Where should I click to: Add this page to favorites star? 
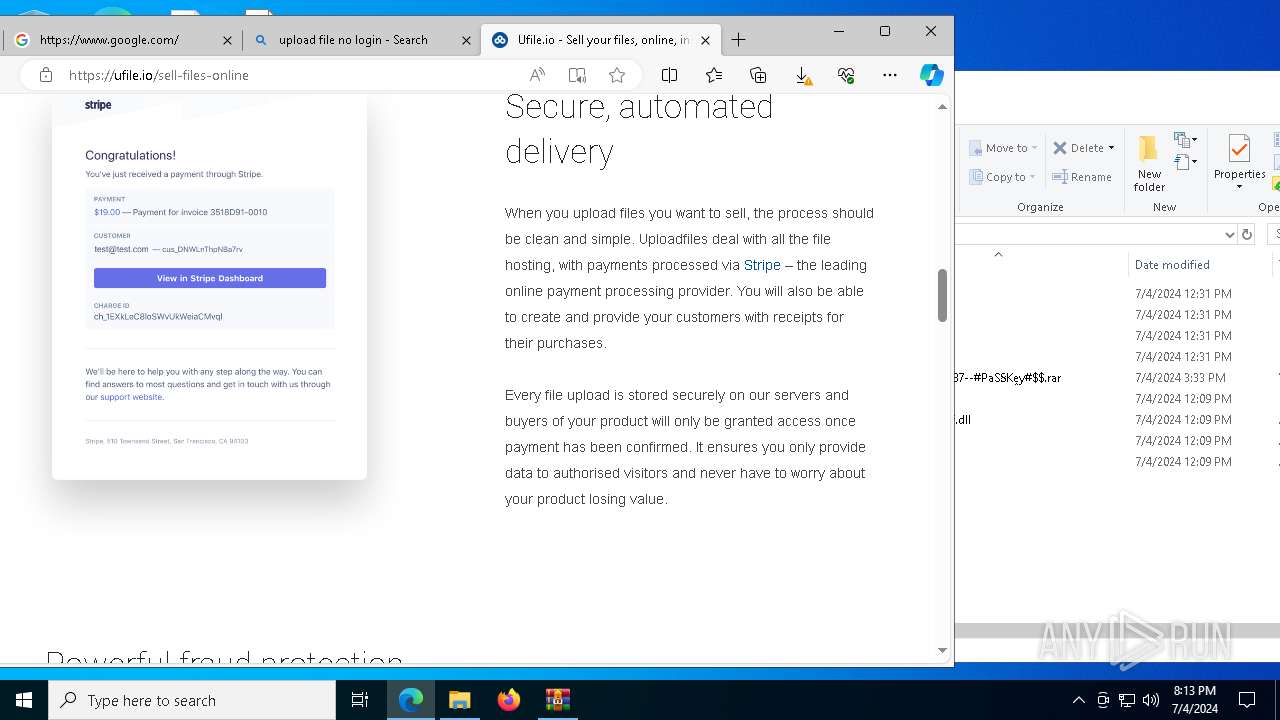point(617,75)
